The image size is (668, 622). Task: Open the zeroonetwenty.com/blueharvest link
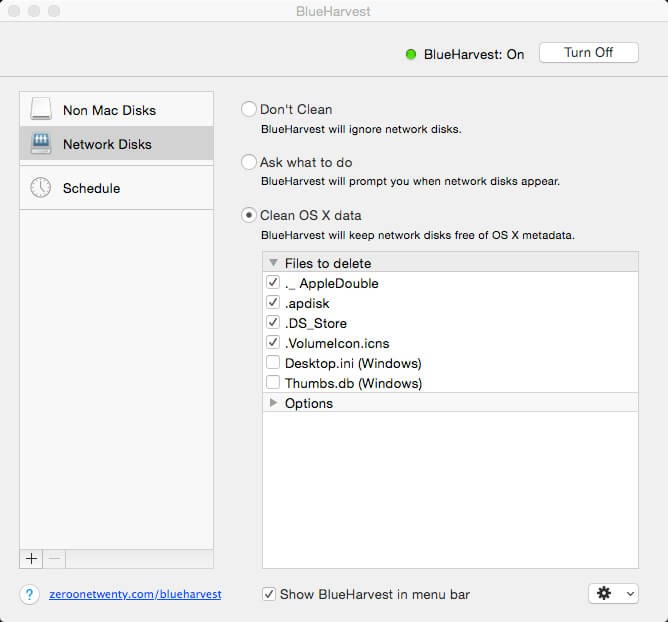[135, 594]
